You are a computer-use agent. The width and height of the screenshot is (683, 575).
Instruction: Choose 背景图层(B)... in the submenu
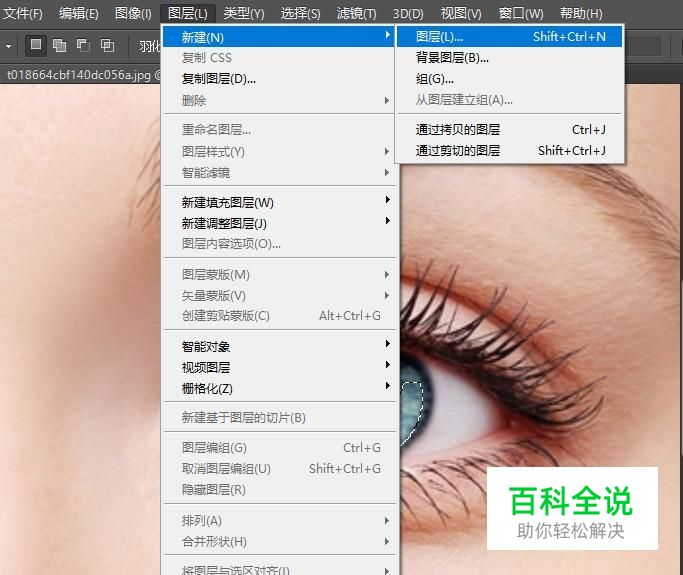point(509,58)
